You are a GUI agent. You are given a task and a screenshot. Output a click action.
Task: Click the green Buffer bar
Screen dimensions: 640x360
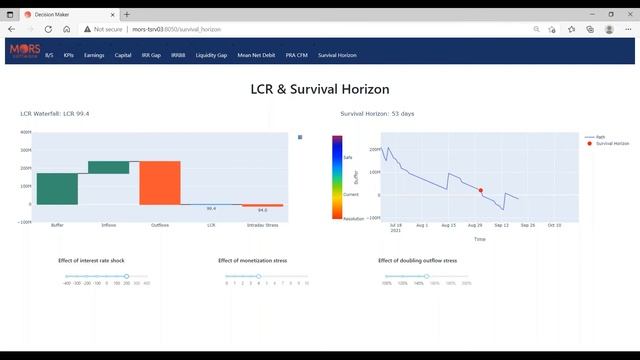pyautogui.click(x=57, y=189)
